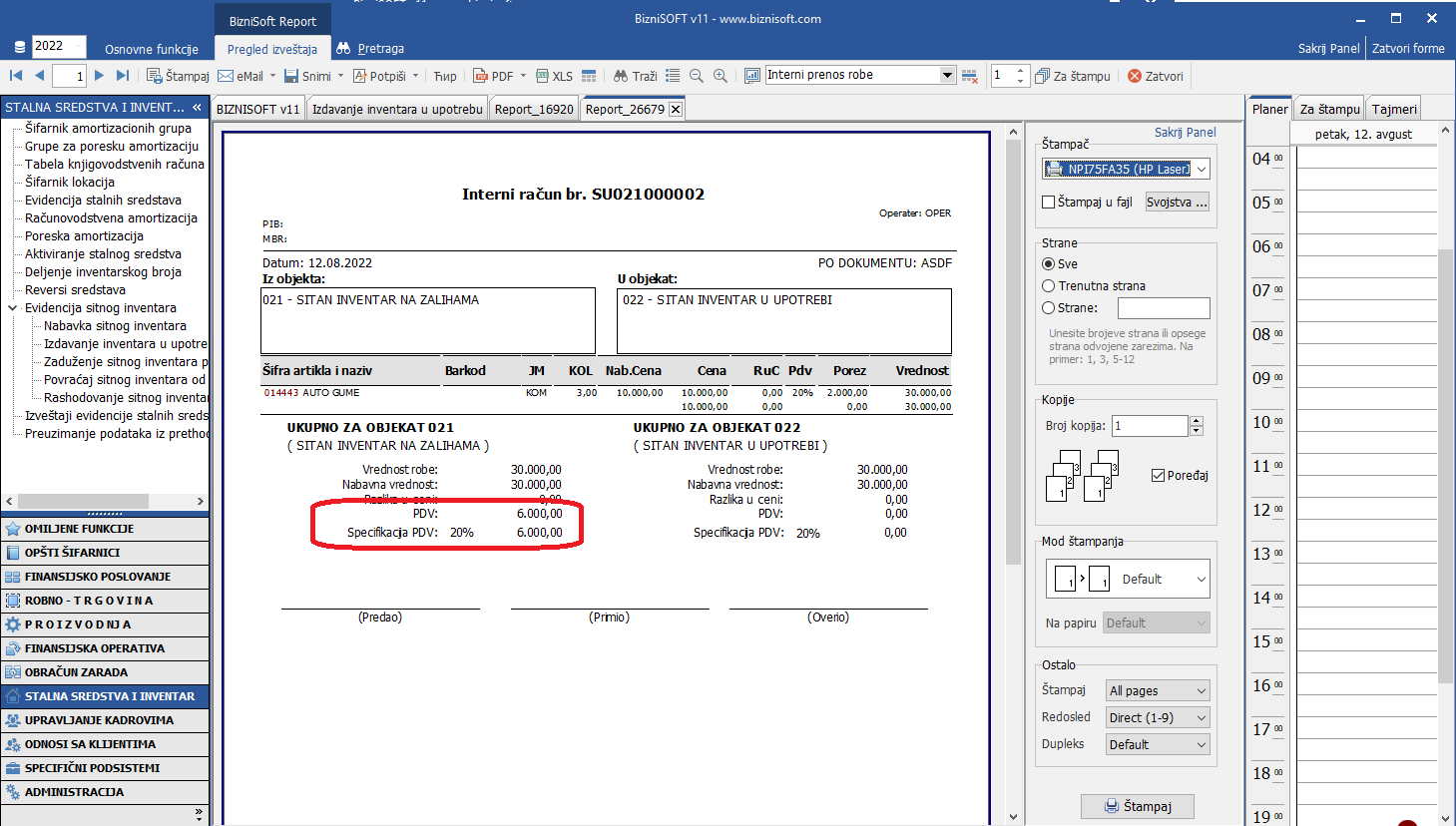Switch to the Report_16920 tab
Viewport: 1456px width, 826px height.
[x=534, y=110]
